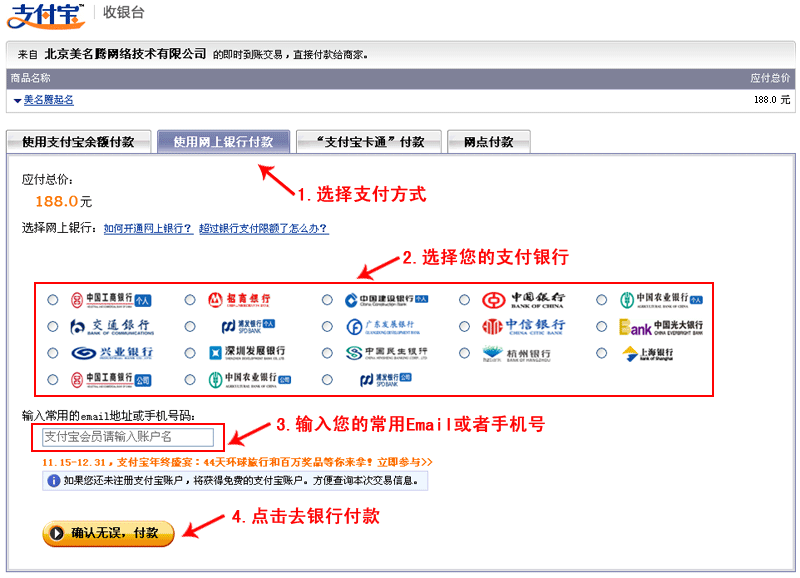Screen dimensions: 800x578
Task: Select the 中国工商银行 个人 radio button
Action: (x=53, y=300)
